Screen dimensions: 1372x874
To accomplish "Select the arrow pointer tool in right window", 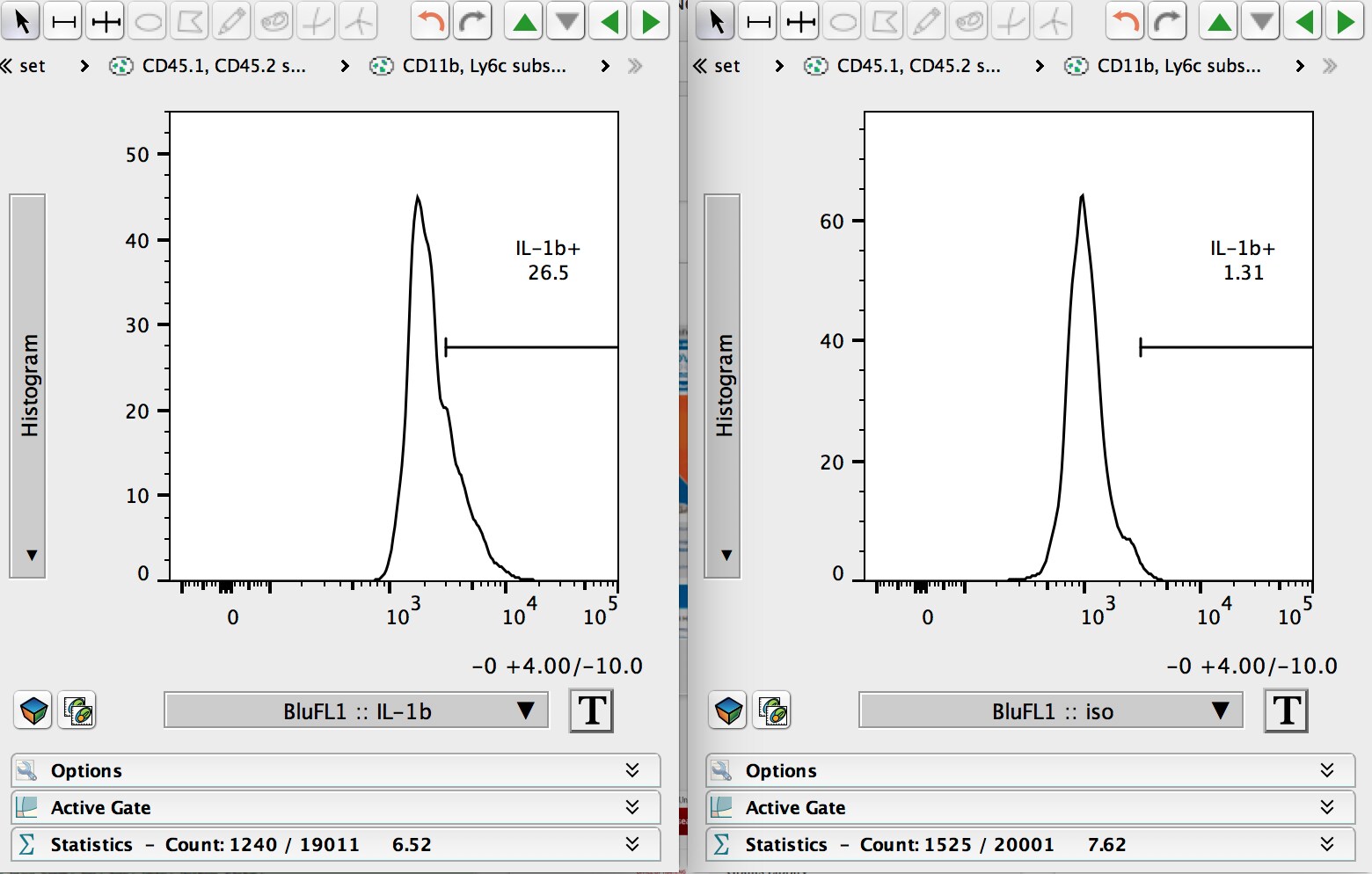I will coord(716,21).
